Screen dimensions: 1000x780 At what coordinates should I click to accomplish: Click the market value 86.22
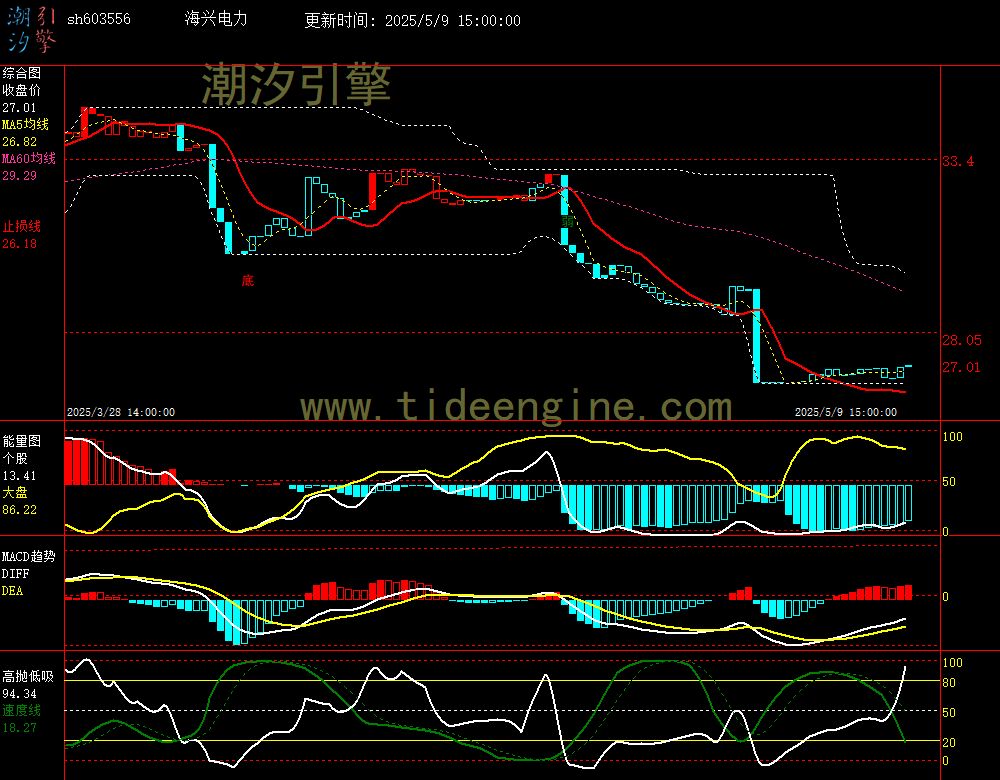[19, 510]
